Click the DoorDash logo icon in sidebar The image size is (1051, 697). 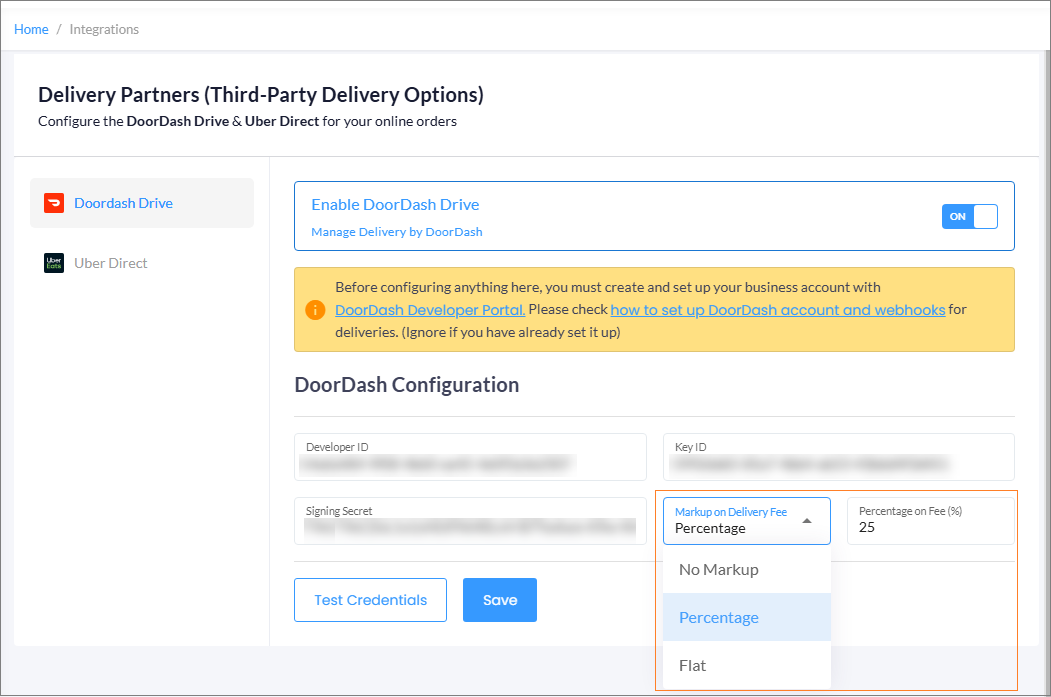[x=54, y=203]
